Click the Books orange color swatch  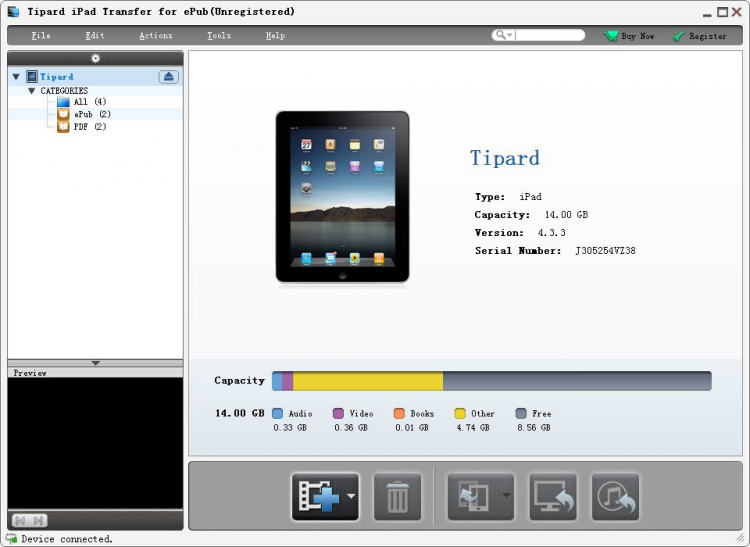pyautogui.click(x=399, y=414)
